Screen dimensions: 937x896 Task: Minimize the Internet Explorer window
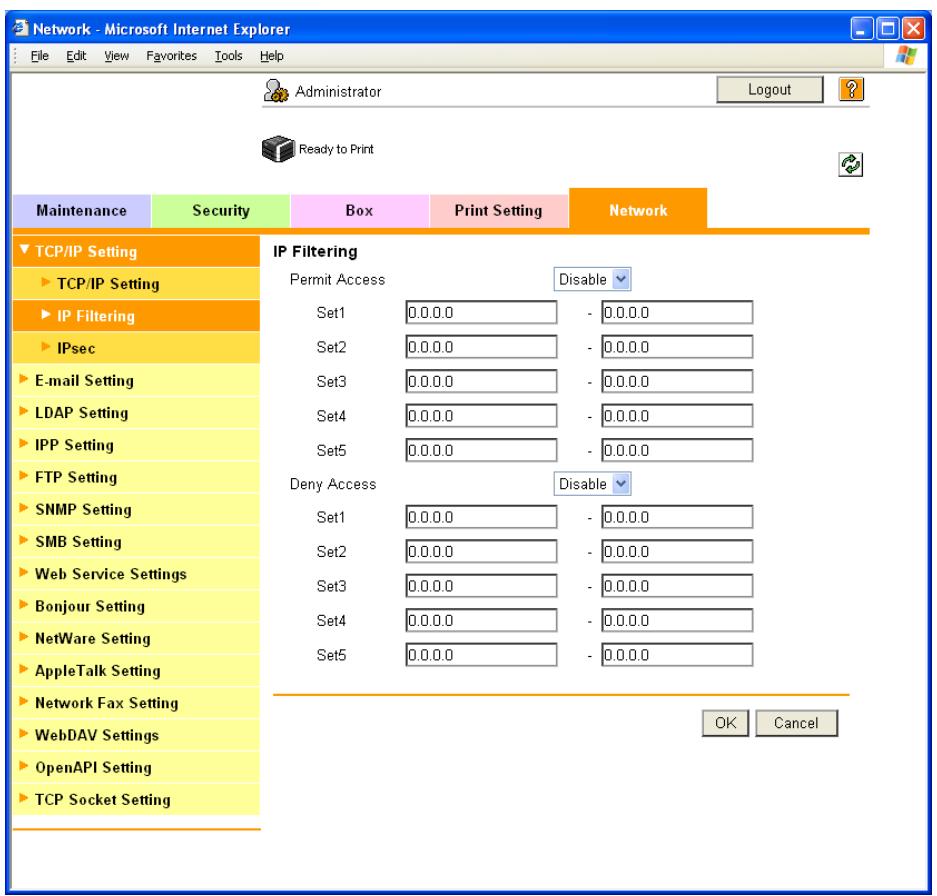pos(861,29)
